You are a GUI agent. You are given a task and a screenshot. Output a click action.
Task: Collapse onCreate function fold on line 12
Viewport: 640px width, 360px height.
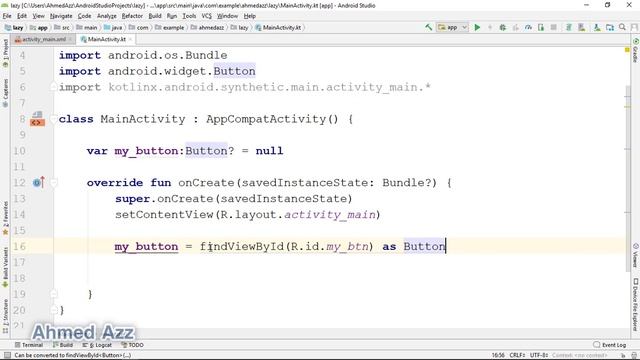point(53,182)
